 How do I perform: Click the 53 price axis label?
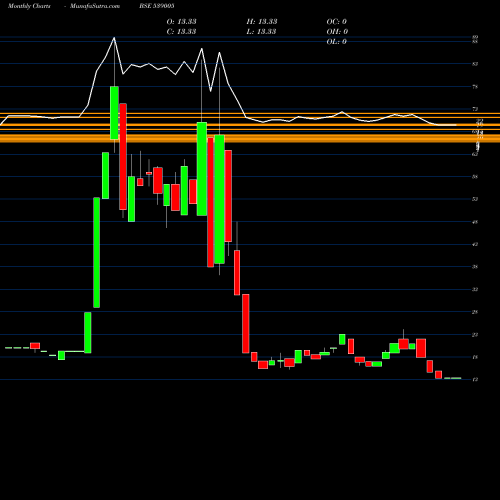pos(475,199)
